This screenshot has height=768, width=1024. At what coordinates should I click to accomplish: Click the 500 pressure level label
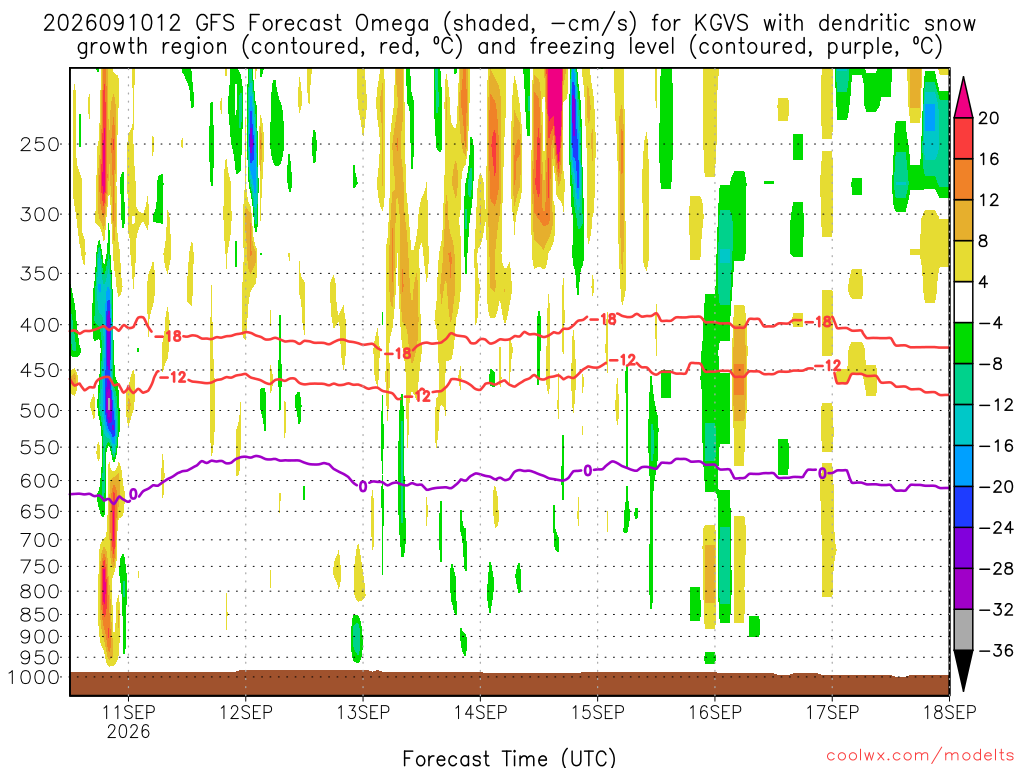pos(40,411)
